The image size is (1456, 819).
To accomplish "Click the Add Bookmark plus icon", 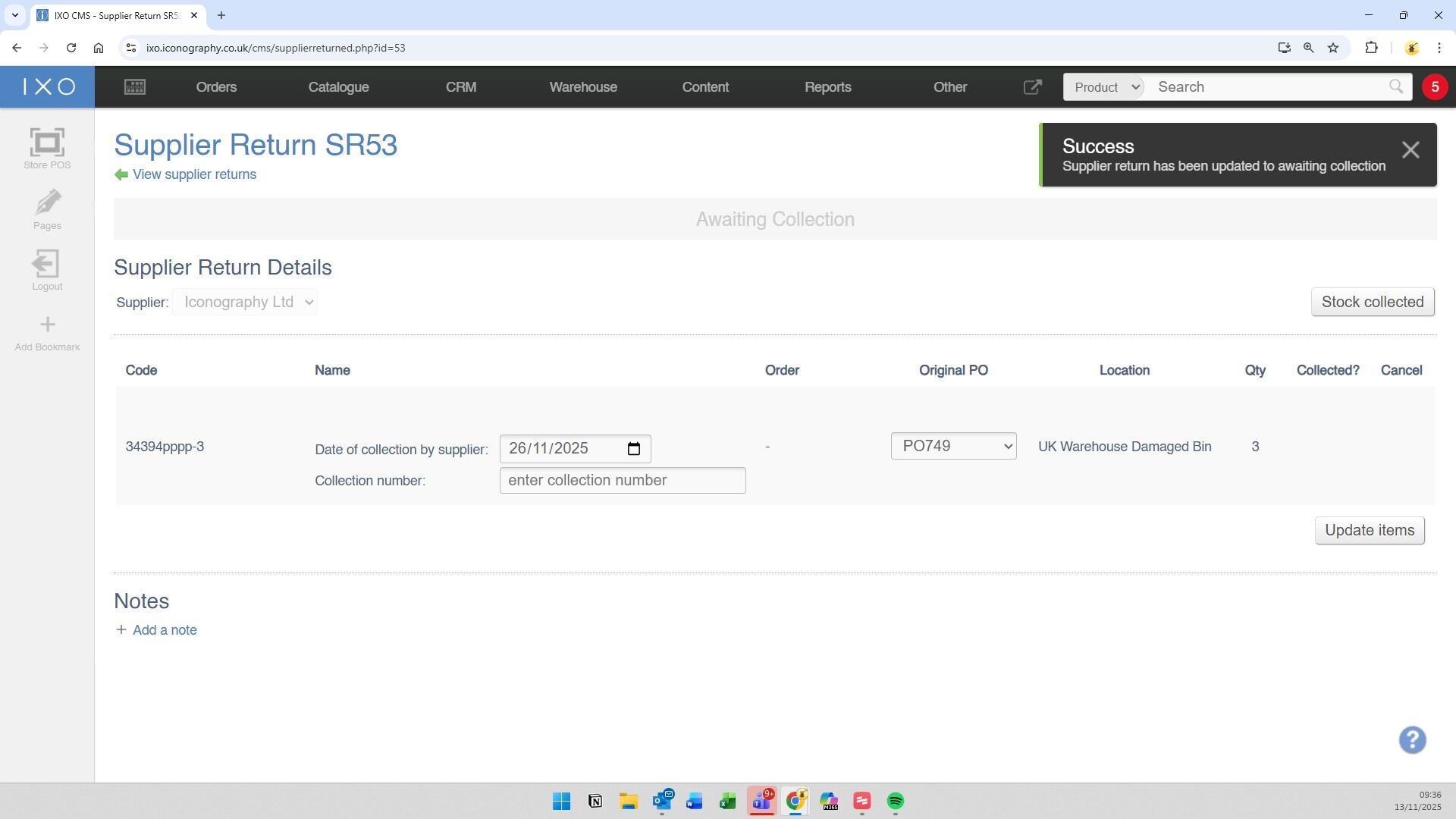I will tap(47, 325).
